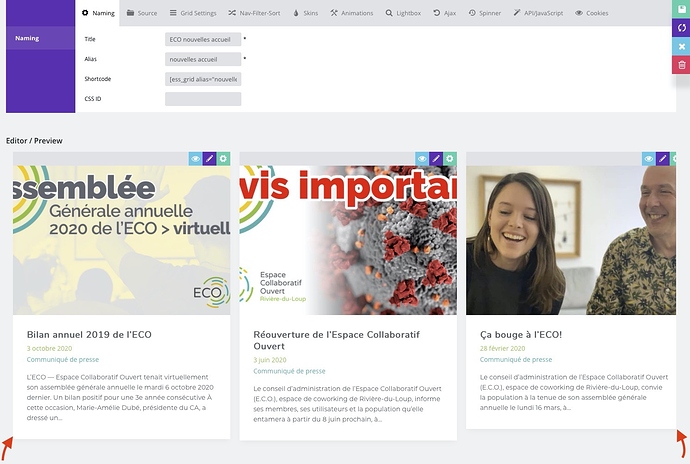Open the API/JavaScript tab
The width and height of the screenshot is (690, 464).
tap(538, 13)
